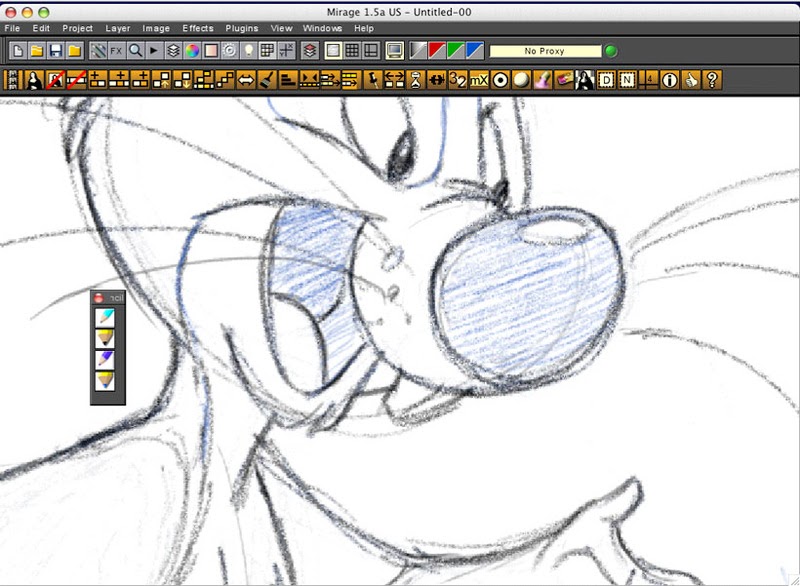Open the Edit menu
Viewport: 800px width, 586px height.
tap(41, 28)
